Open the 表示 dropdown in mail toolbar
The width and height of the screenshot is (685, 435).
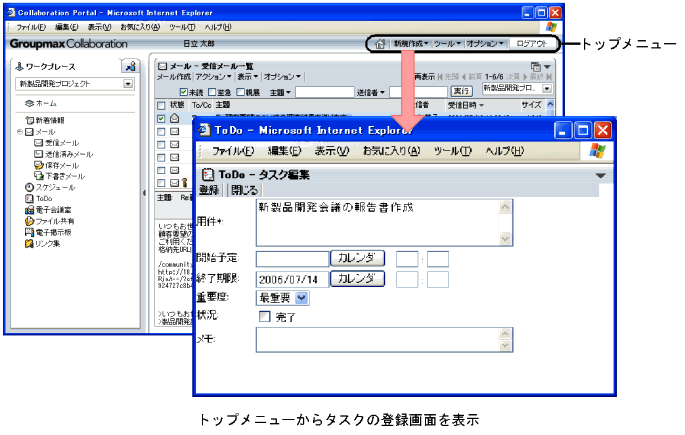pos(248,77)
